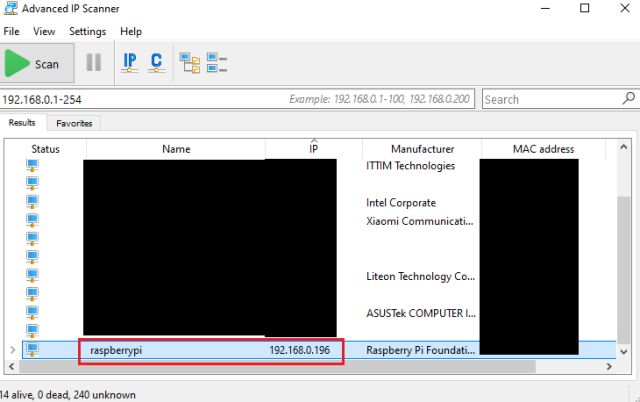Expand the raspberrypi row chevron
Image resolution: width=640 pixels, height=402 pixels.
click(13, 350)
